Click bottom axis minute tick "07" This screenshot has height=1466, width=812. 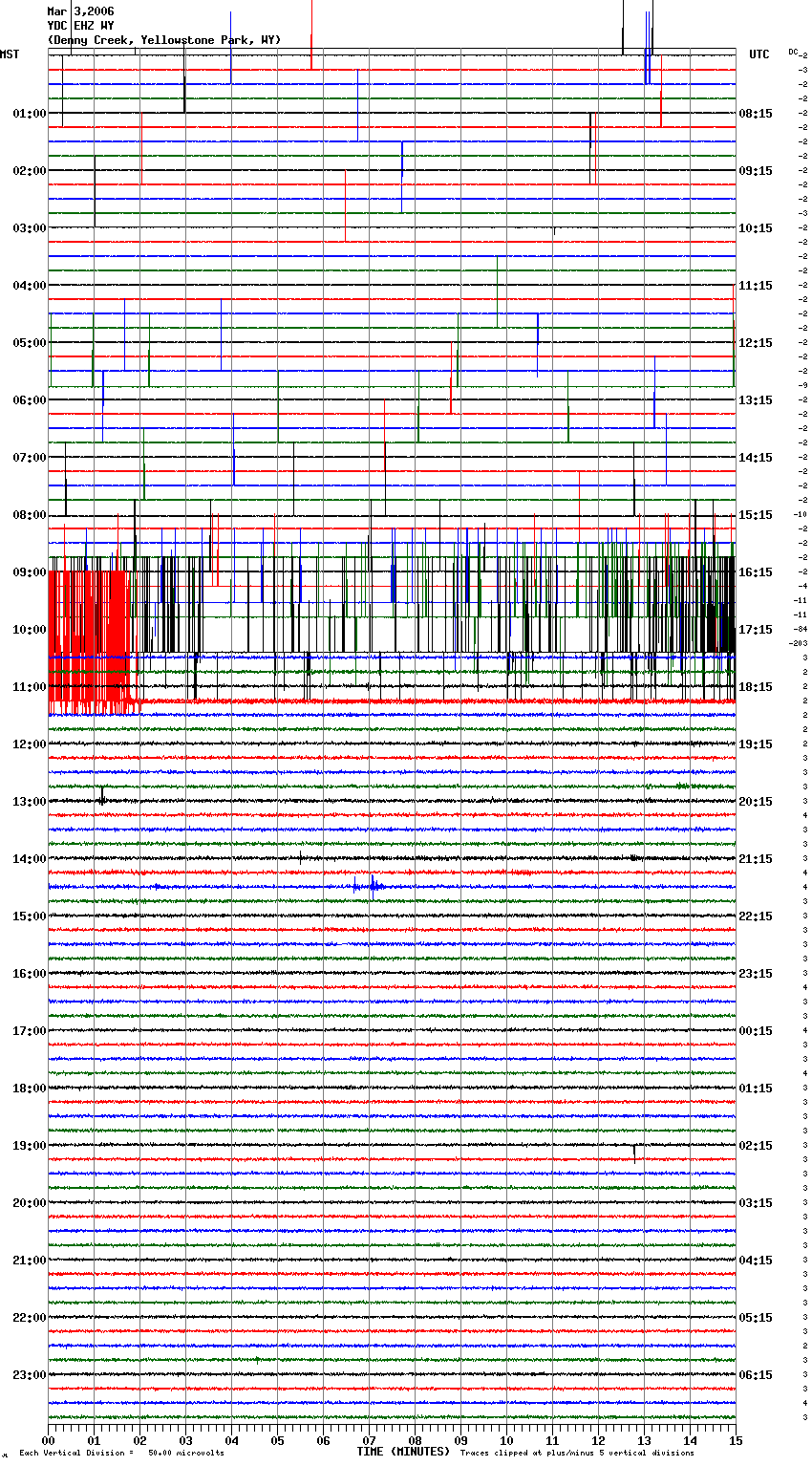click(x=369, y=1440)
